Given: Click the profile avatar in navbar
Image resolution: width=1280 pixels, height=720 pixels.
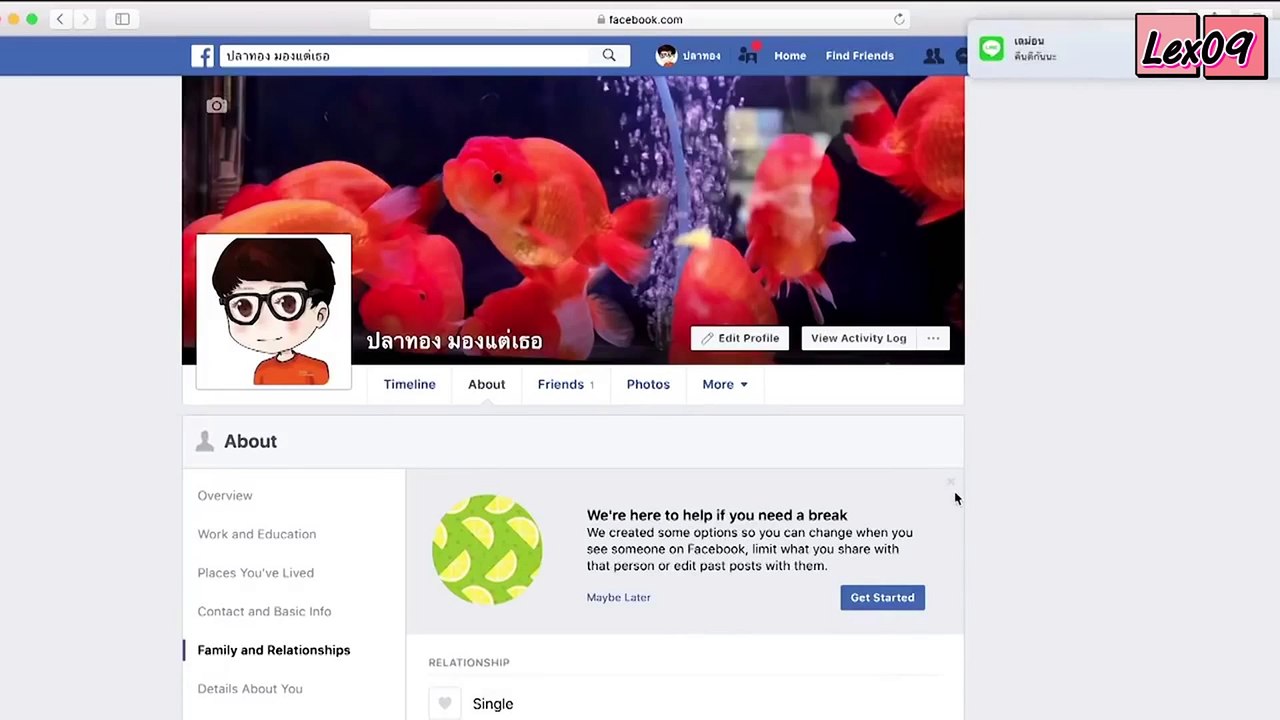Looking at the screenshot, I should click(x=666, y=56).
